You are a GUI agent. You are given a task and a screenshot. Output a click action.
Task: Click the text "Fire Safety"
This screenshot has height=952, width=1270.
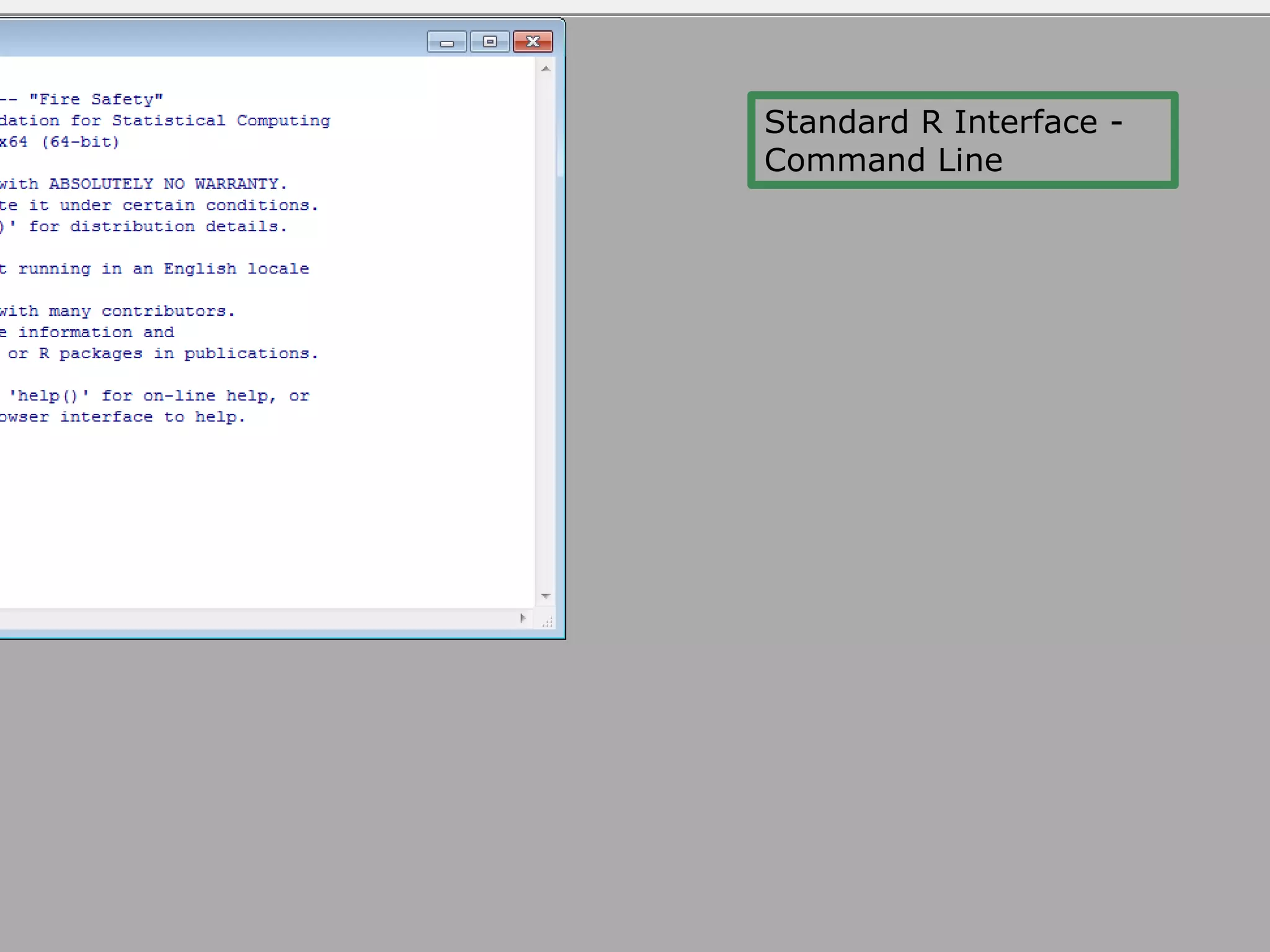[96, 99]
